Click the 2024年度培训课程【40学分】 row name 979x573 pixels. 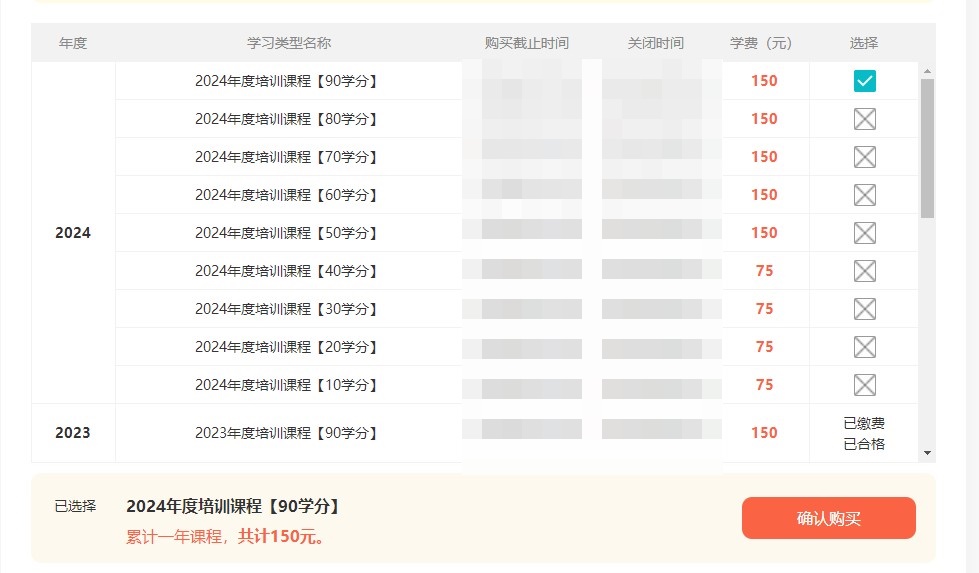click(x=288, y=271)
